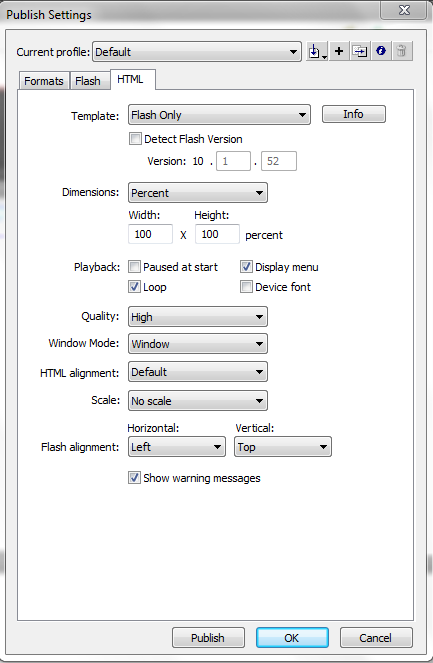
Task: Click the Width input field
Action: coord(150,234)
